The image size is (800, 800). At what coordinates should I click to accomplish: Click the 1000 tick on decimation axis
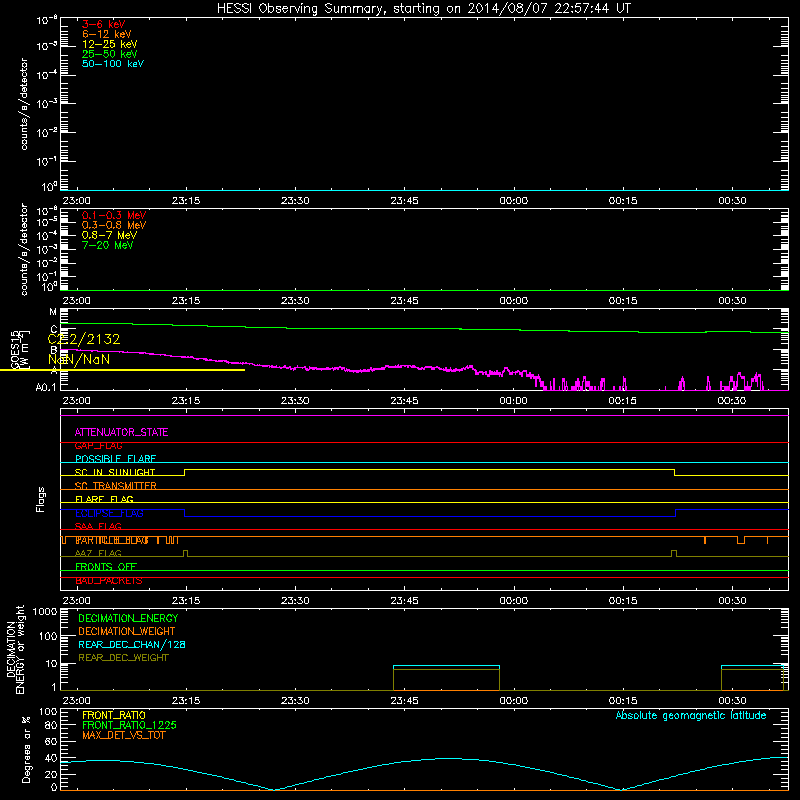[45, 611]
